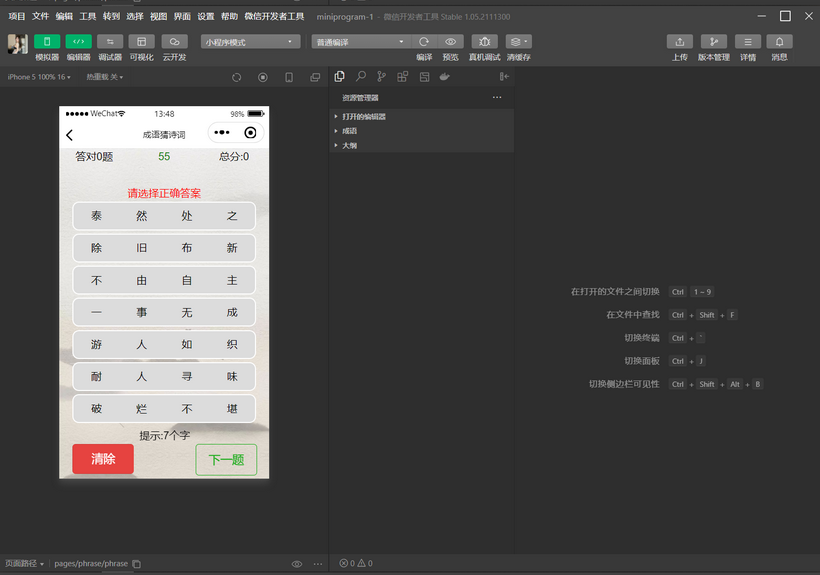Open the details (详情) panel

(x=748, y=41)
